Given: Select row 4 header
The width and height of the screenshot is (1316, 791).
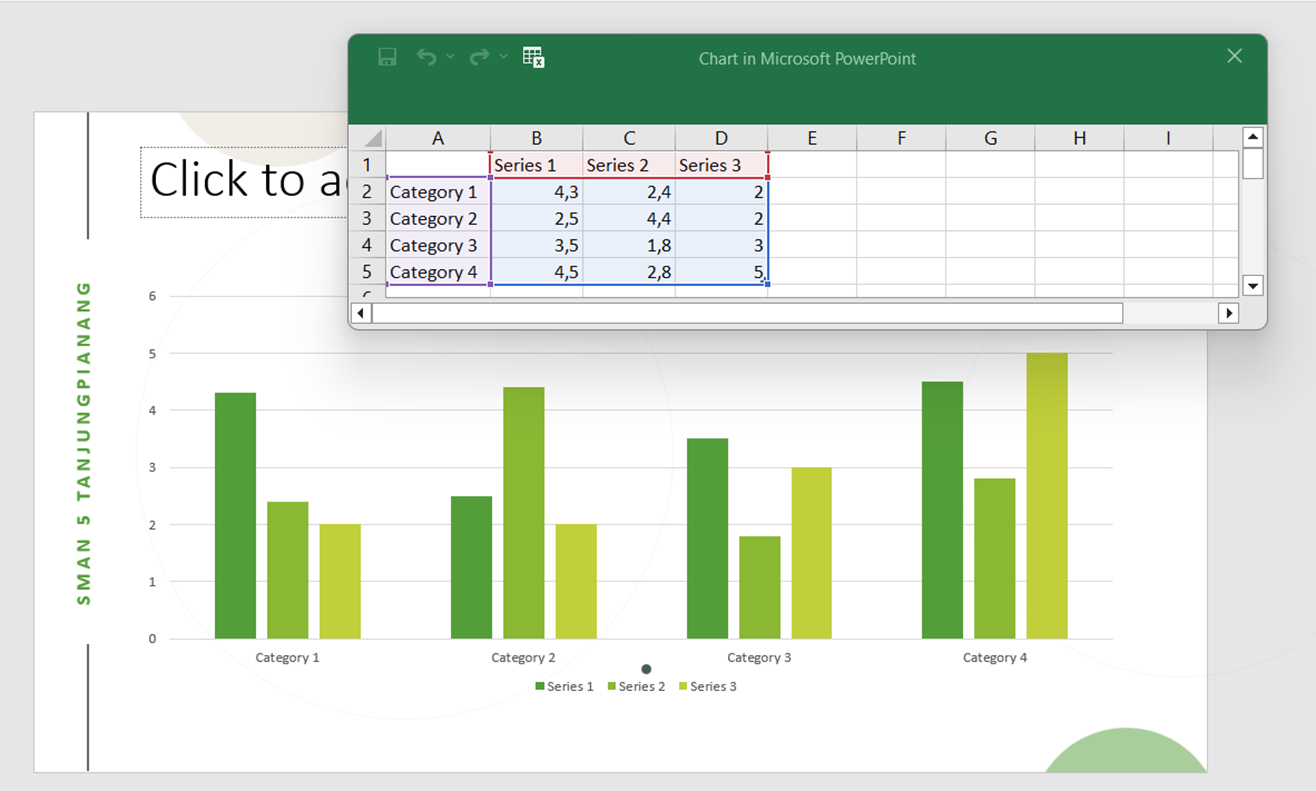Looking at the screenshot, I should coord(367,245).
